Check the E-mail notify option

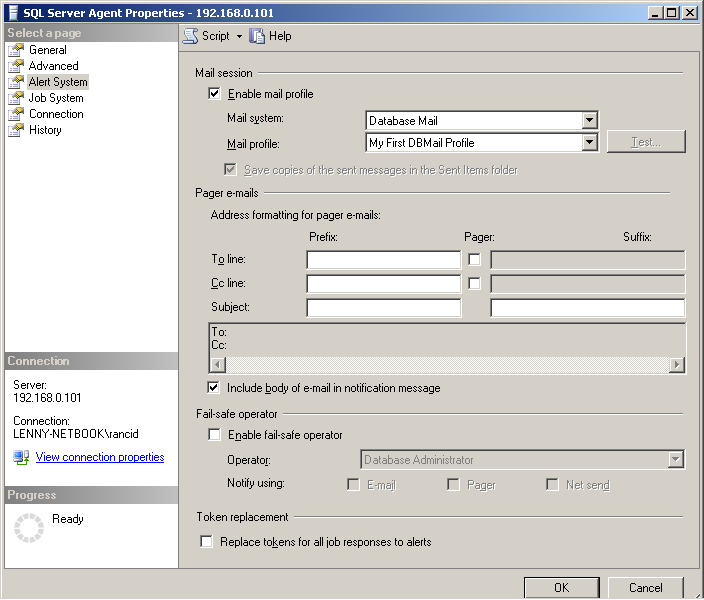(x=354, y=484)
